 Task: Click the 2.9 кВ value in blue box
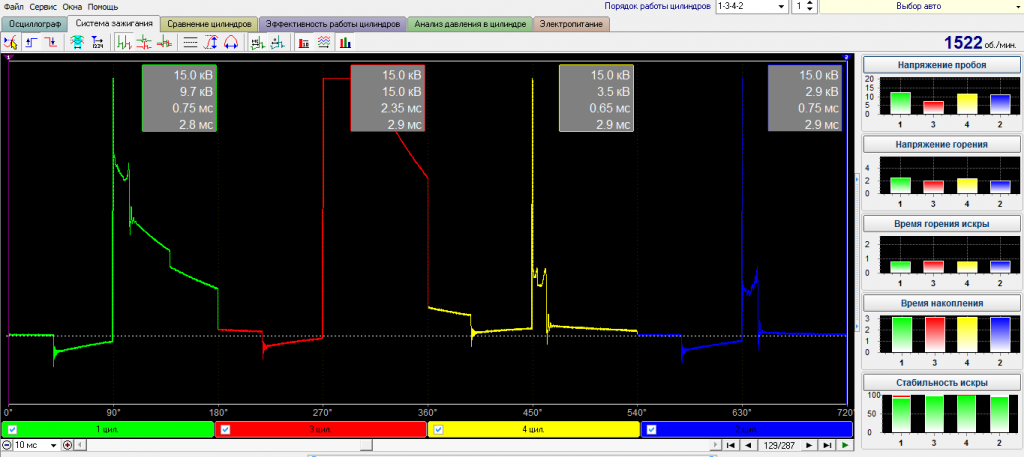click(820, 91)
